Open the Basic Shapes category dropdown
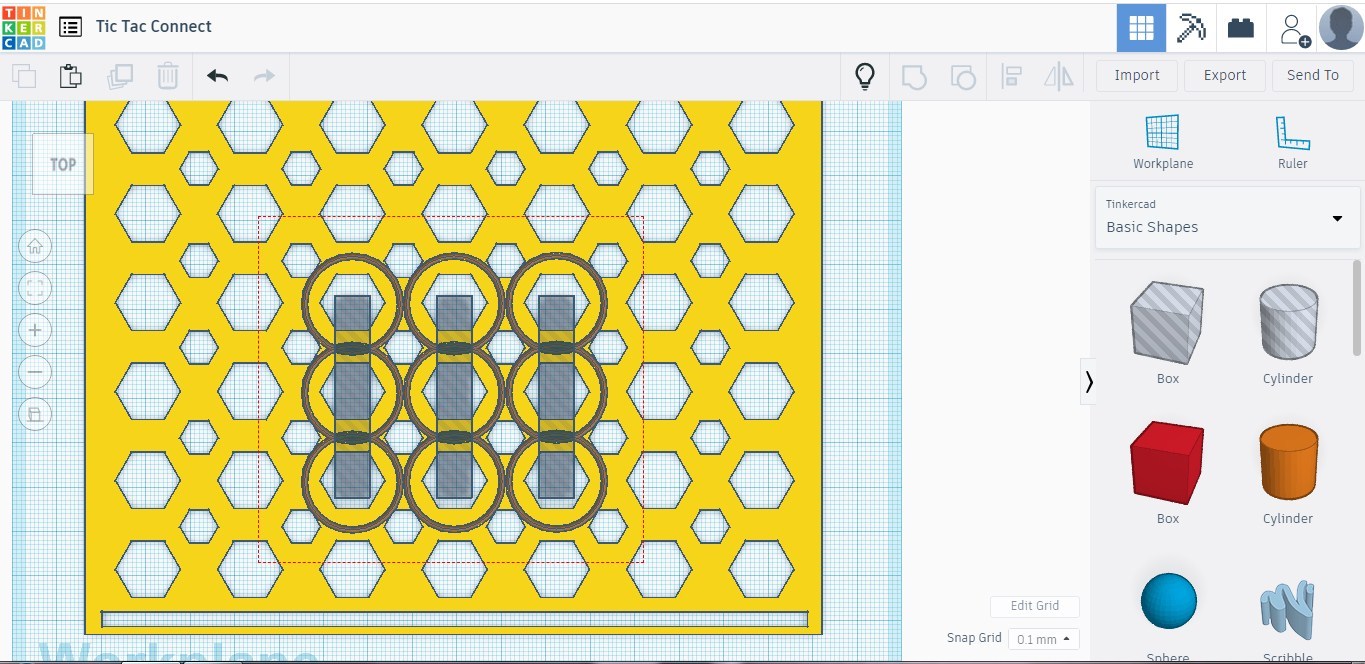The image size is (1365, 664). point(1227,217)
